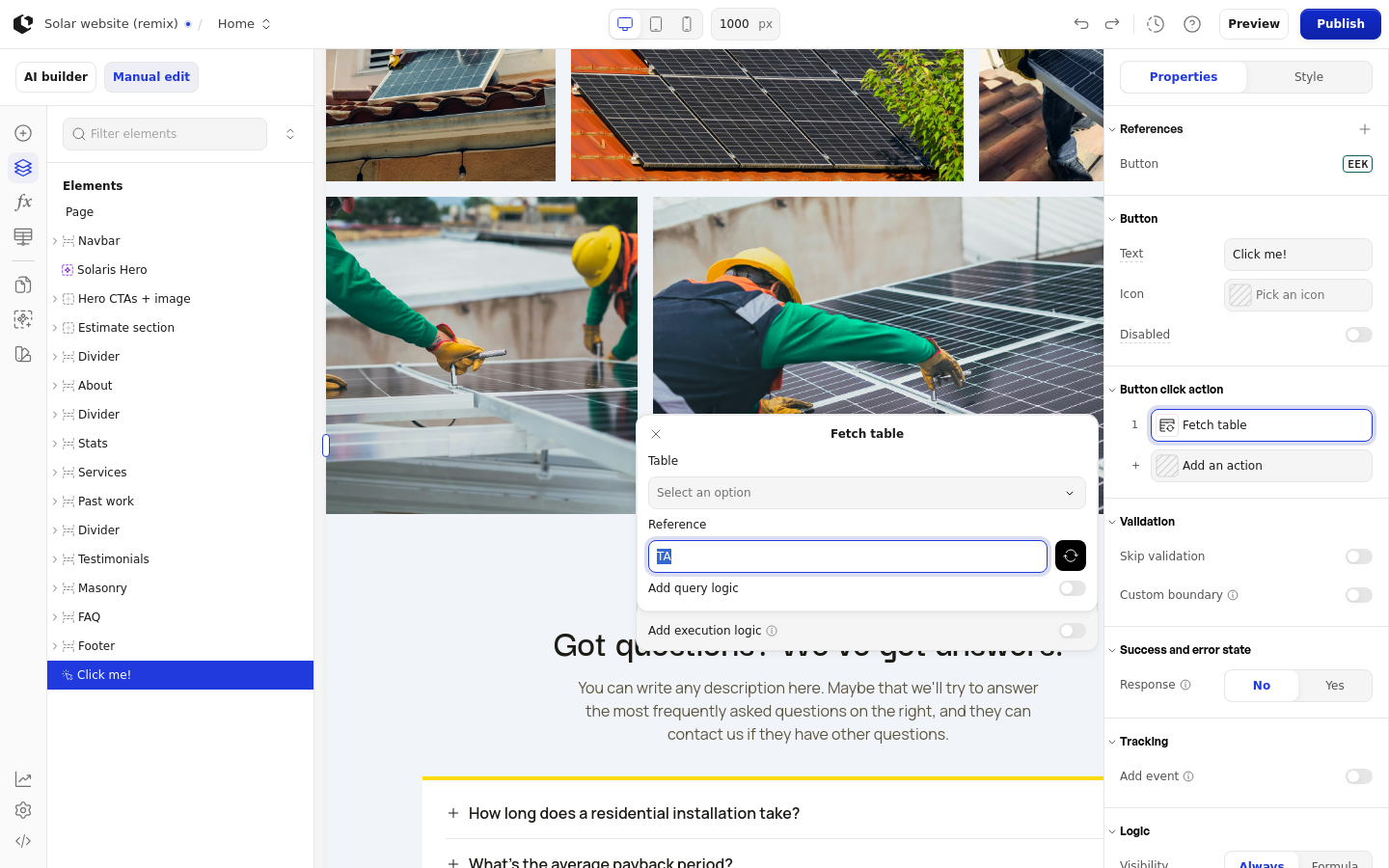
Task: Close the Fetch table popup
Action: 656,434
